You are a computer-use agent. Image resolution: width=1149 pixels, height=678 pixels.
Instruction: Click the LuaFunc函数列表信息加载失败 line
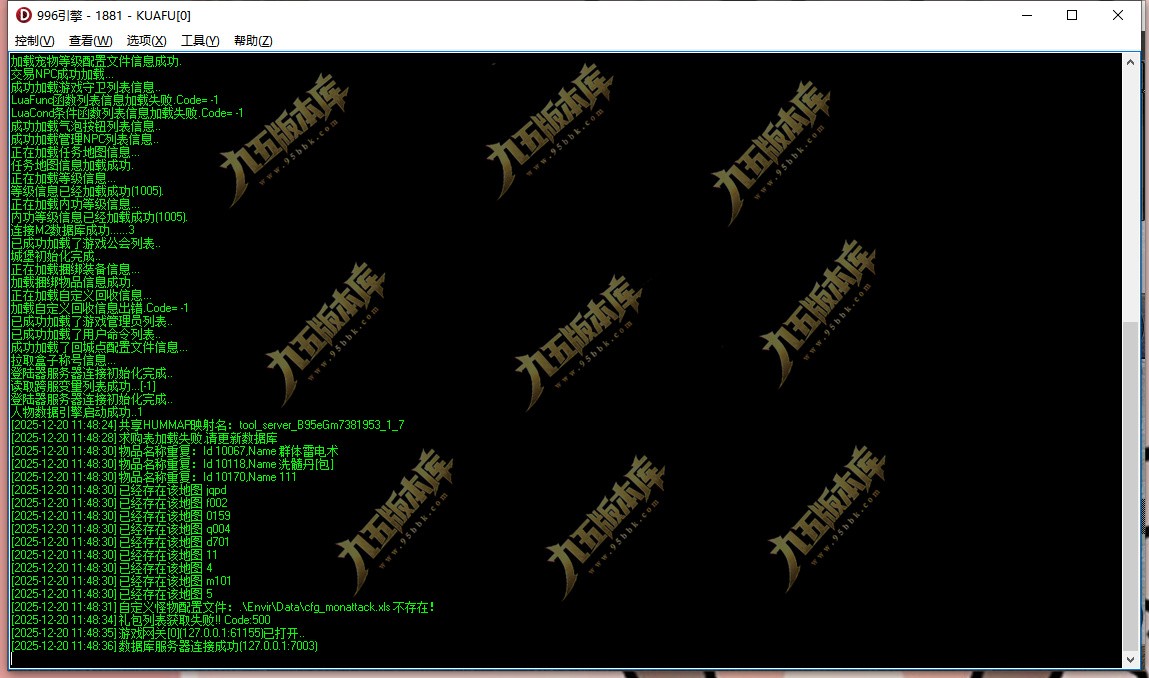click(114, 100)
